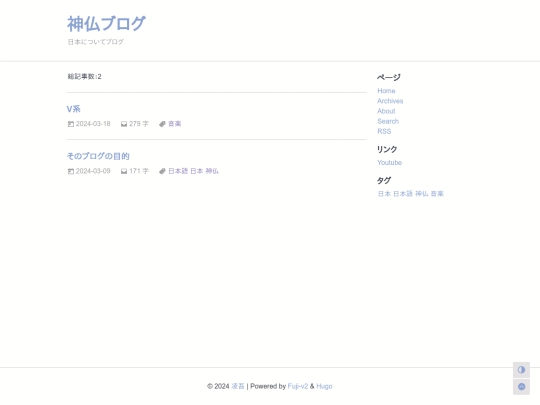This screenshot has width=540, height=405.
Task: Click the ページ sidebar heading
Action: (x=389, y=77)
